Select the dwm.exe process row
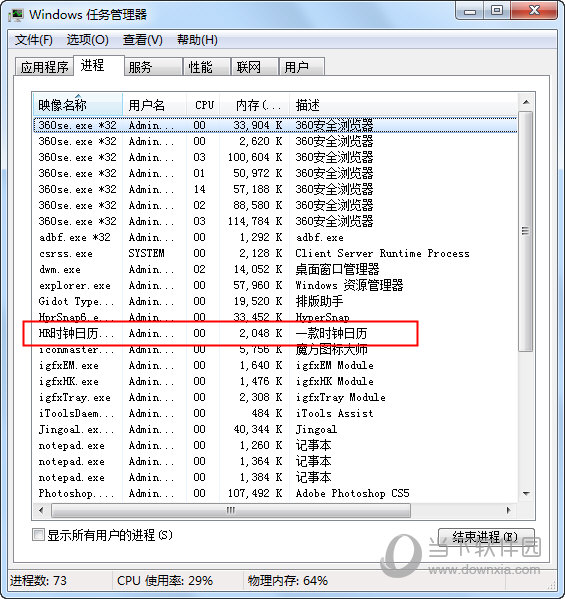565x599 pixels. point(275,270)
